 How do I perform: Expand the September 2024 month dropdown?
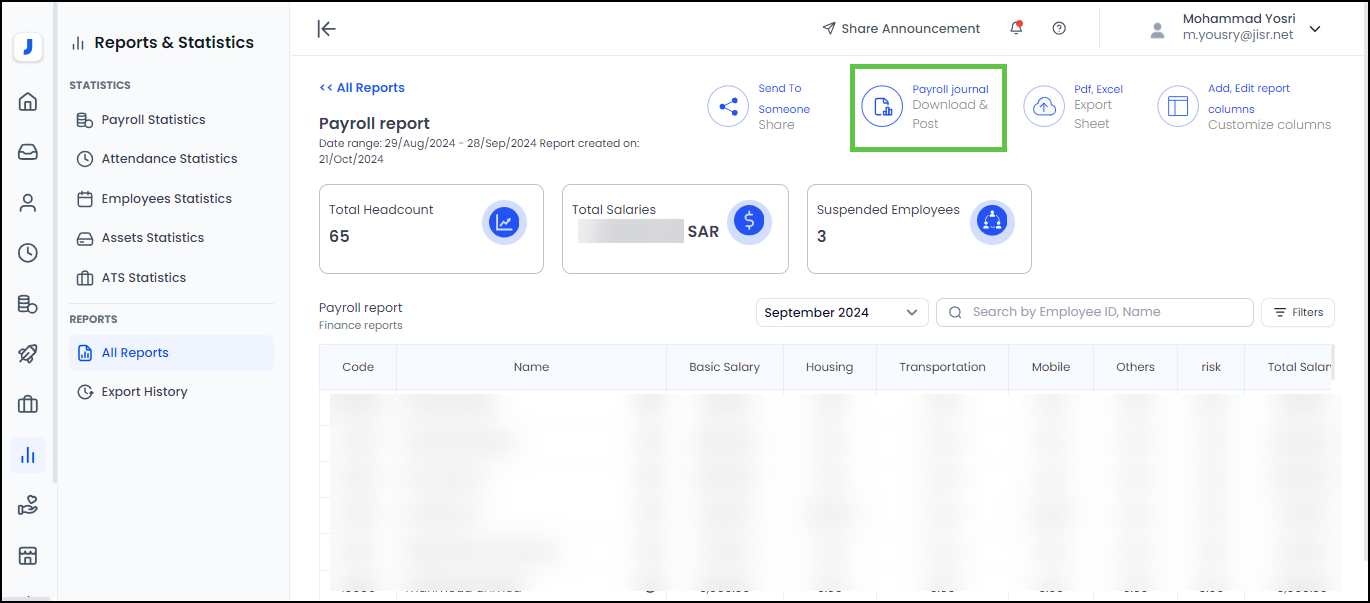(841, 312)
